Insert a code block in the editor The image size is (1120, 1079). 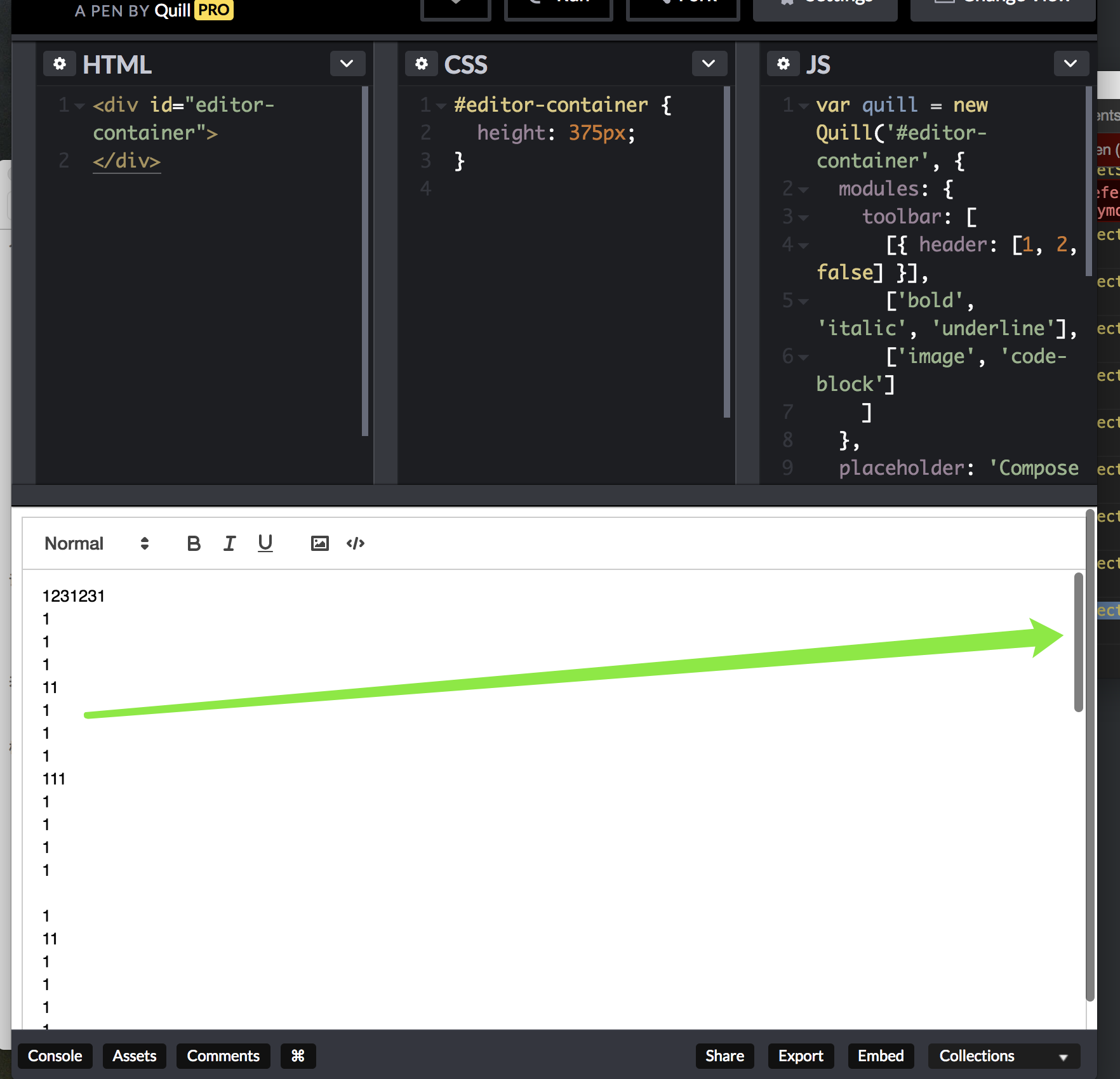355,543
